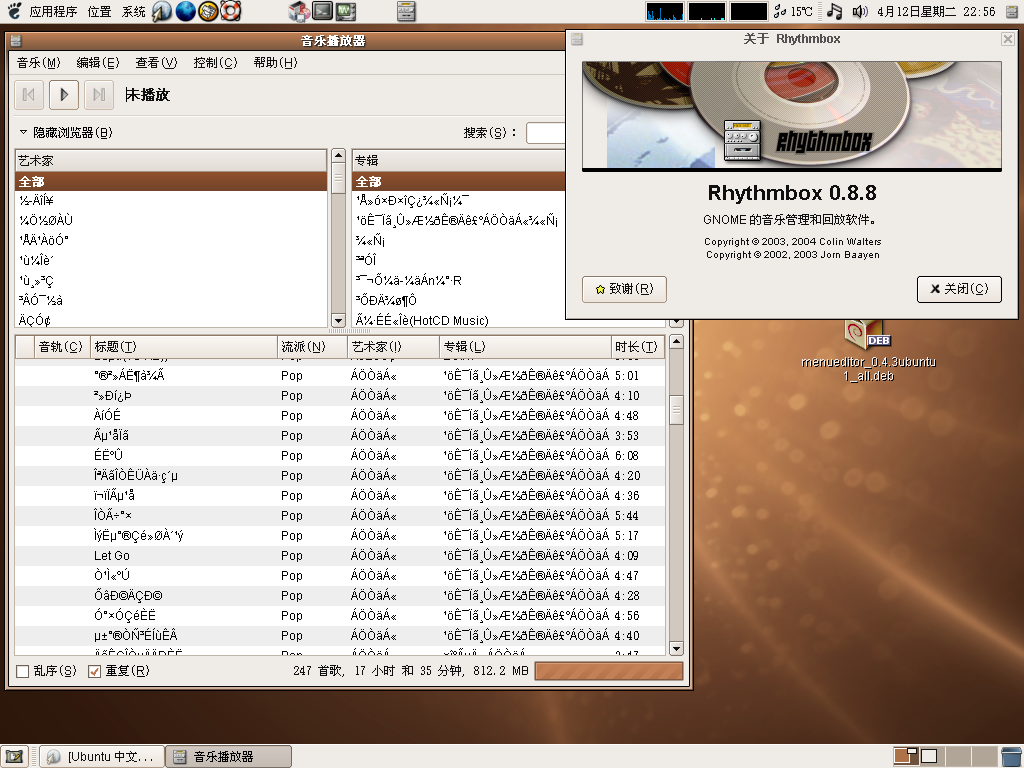Image resolution: width=1024 pixels, height=768 pixels.
Task: Click the song list scrollbar thumb
Action: 677,410
